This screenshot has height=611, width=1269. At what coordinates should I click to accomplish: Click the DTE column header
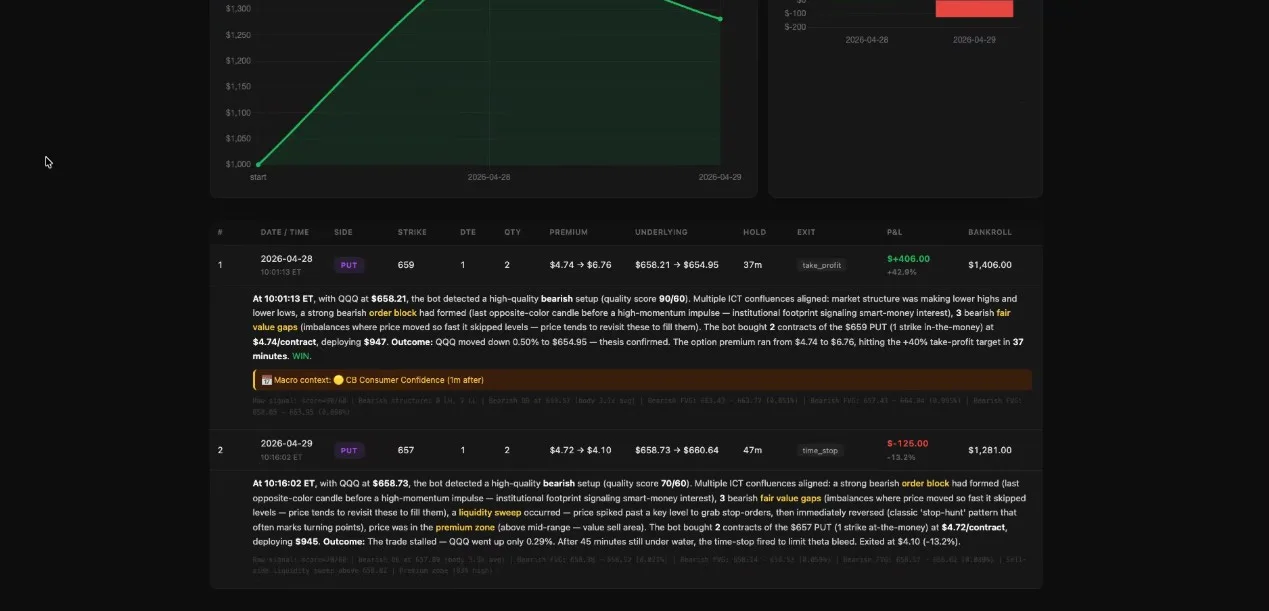click(x=468, y=232)
